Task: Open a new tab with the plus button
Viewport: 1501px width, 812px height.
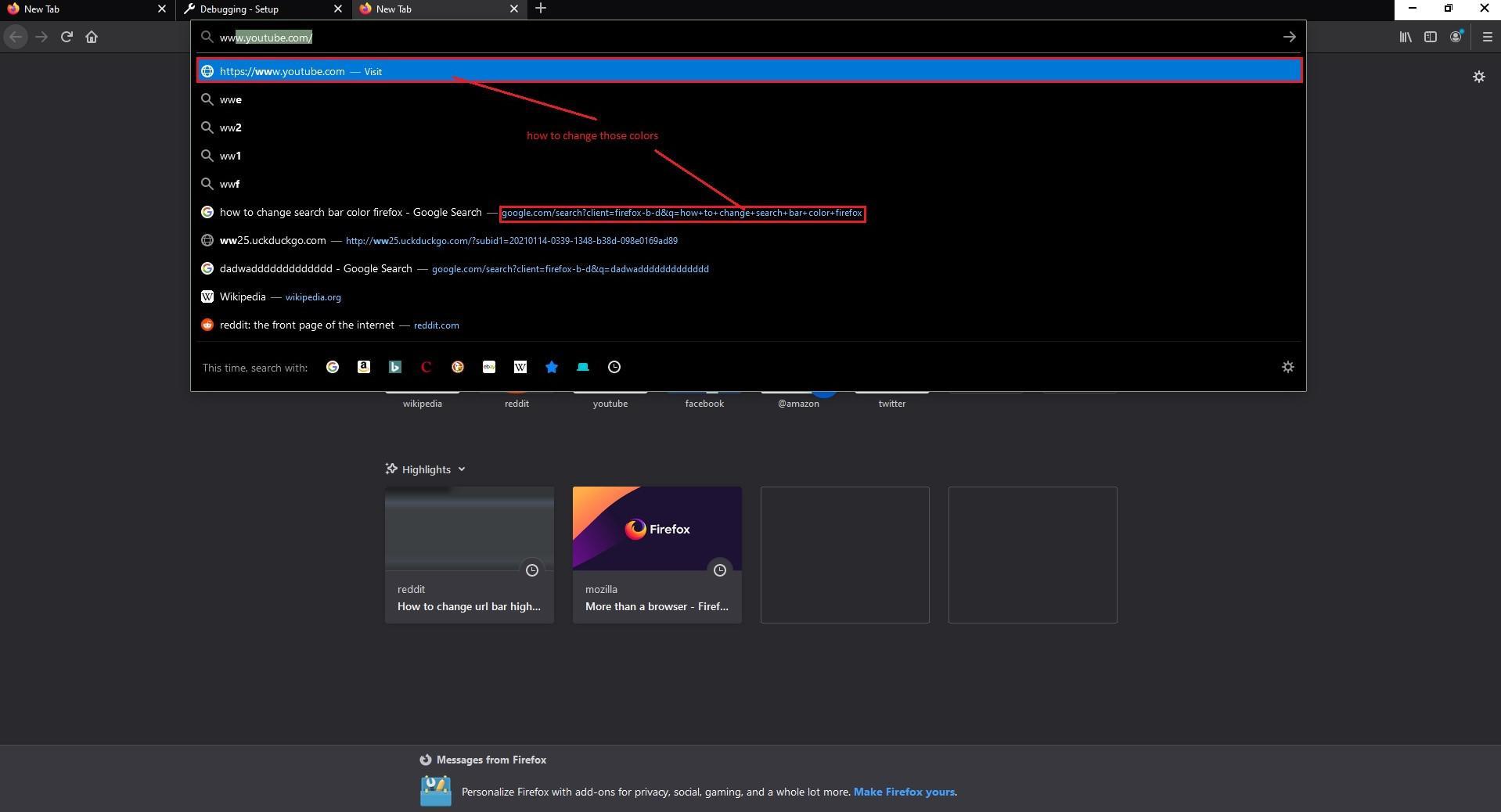Action: coord(542,9)
